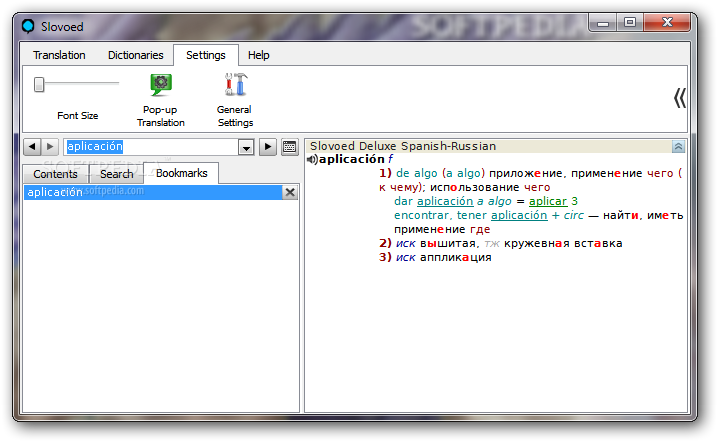The image size is (718, 442).
Task: Maximize the Slovoed window
Action: (x=630, y=22)
